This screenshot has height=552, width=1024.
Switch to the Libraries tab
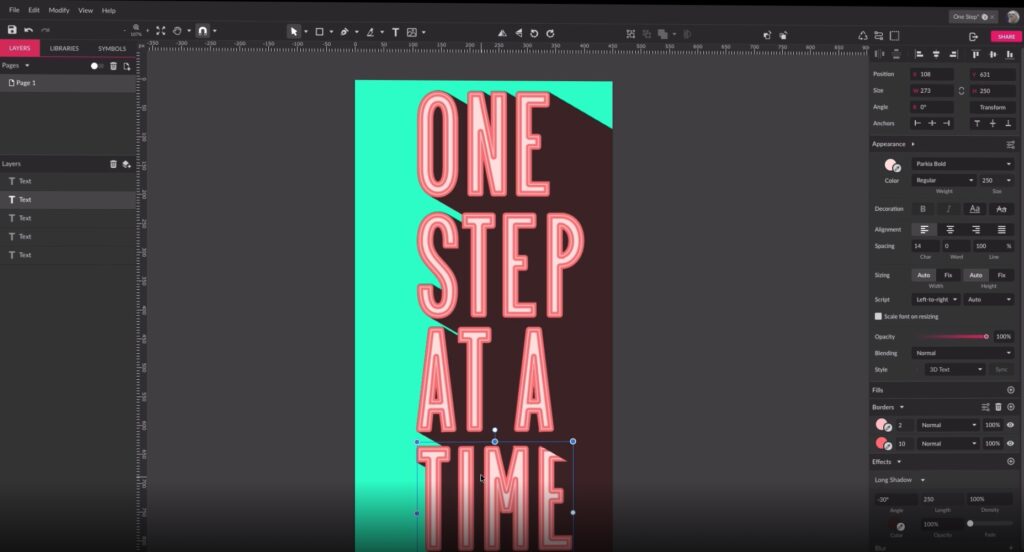pyautogui.click(x=64, y=48)
